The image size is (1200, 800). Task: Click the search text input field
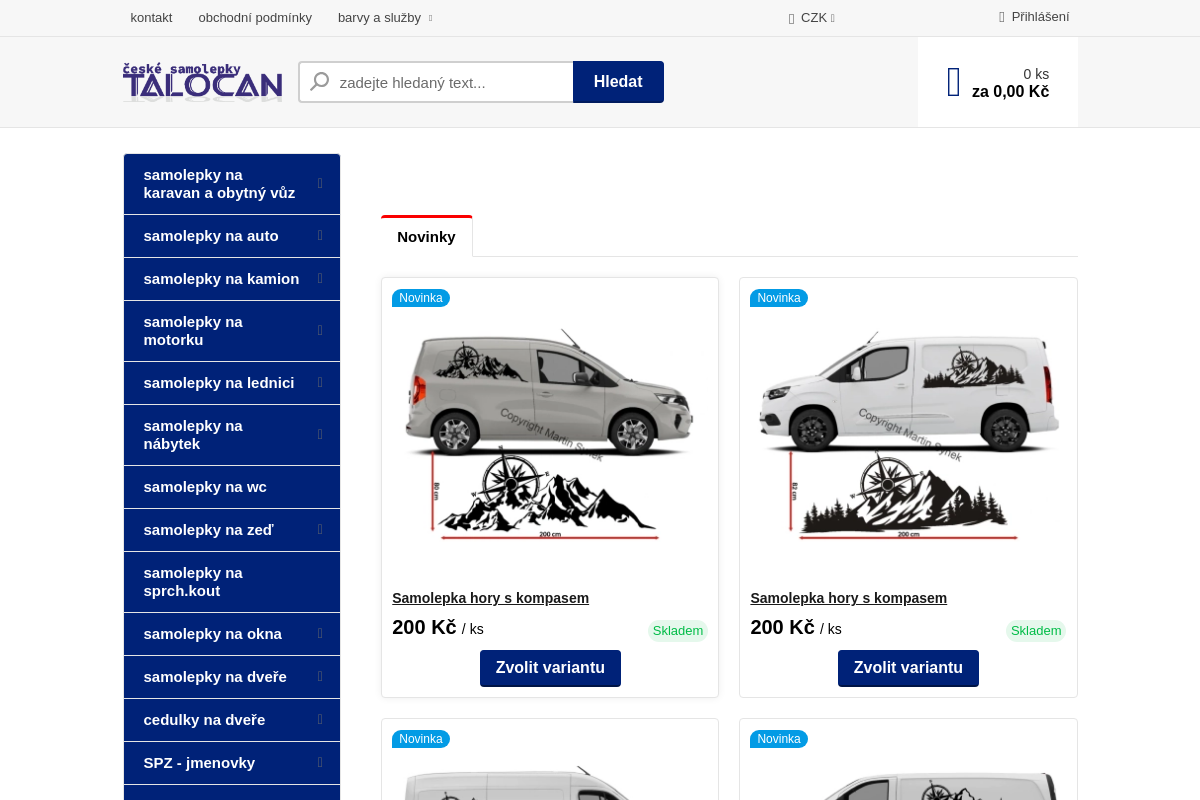450,82
